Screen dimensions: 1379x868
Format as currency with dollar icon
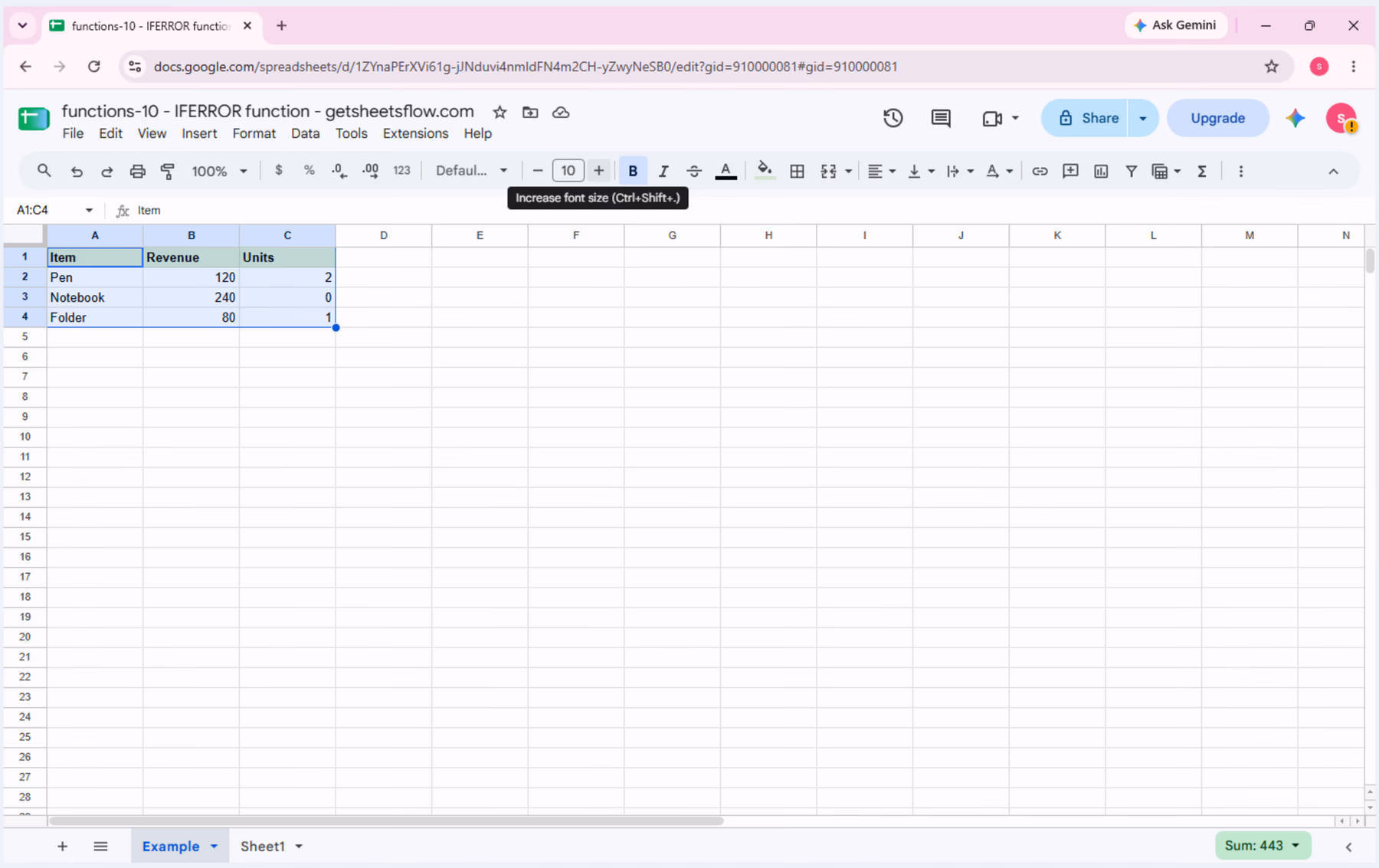point(279,171)
